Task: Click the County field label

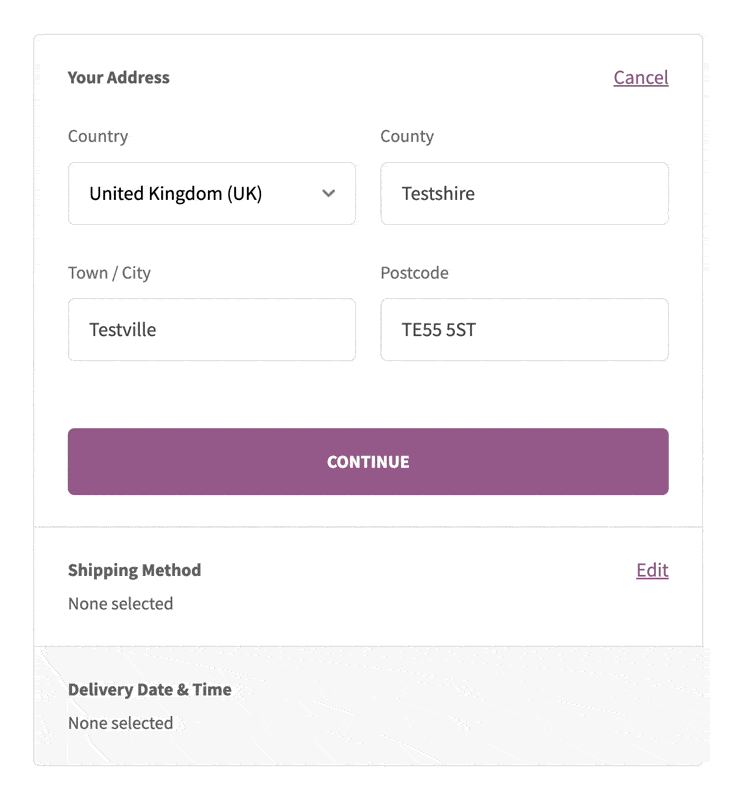Action: tap(407, 136)
